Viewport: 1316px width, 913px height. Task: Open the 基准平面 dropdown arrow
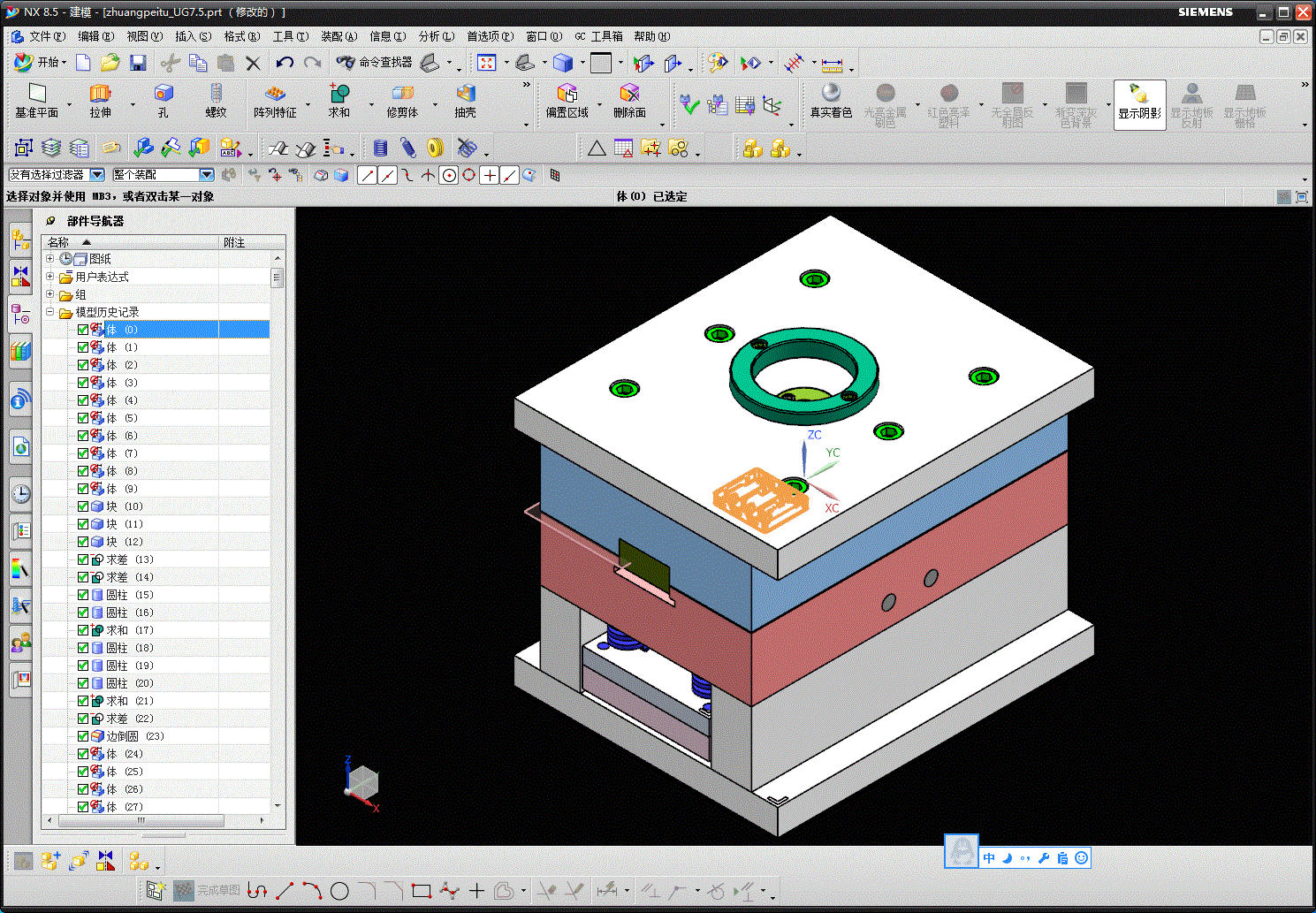tap(69, 104)
